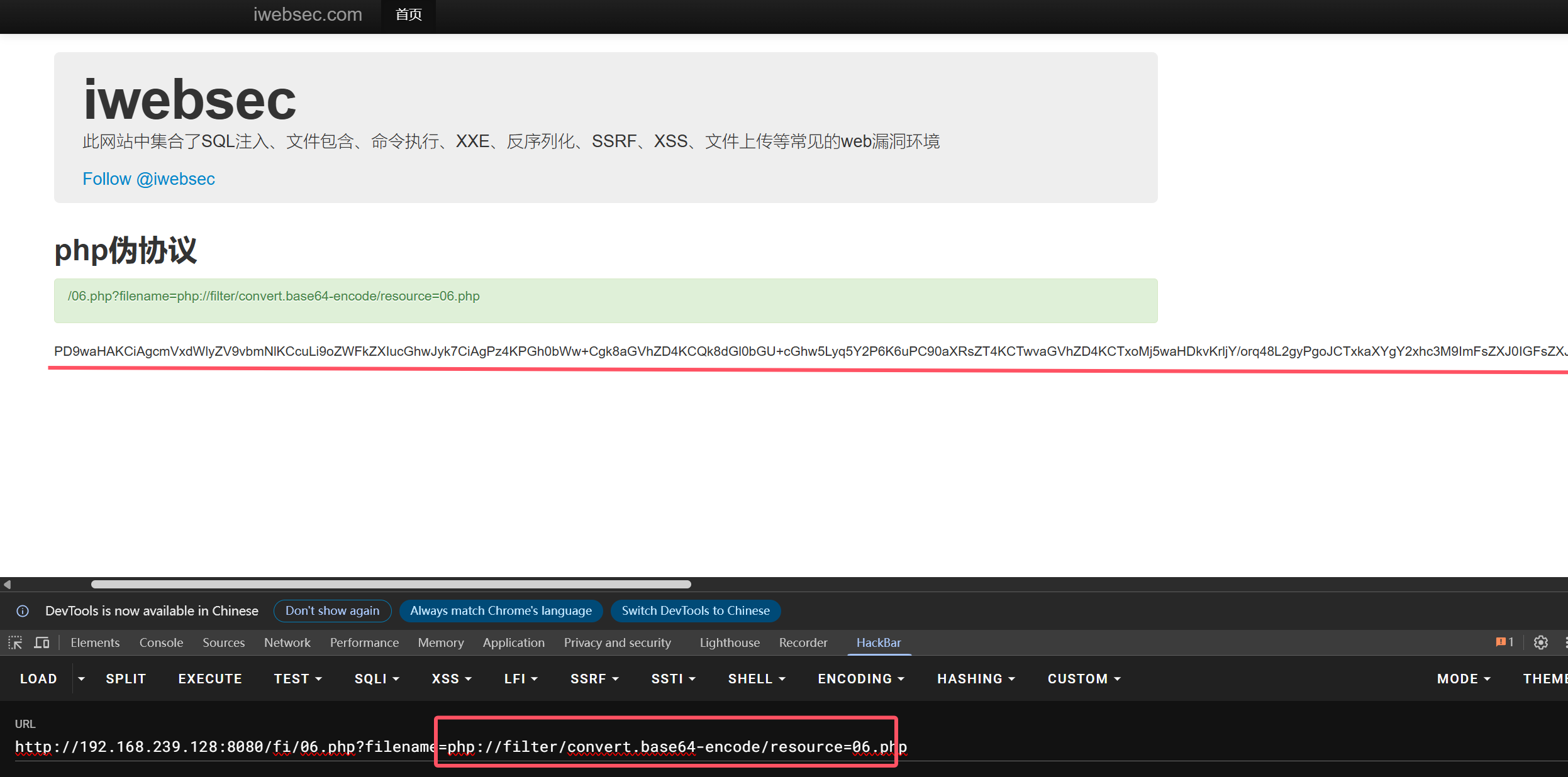This screenshot has height=777, width=1568.
Task: Open the XSS dropdown in HackBar
Action: [x=450, y=678]
